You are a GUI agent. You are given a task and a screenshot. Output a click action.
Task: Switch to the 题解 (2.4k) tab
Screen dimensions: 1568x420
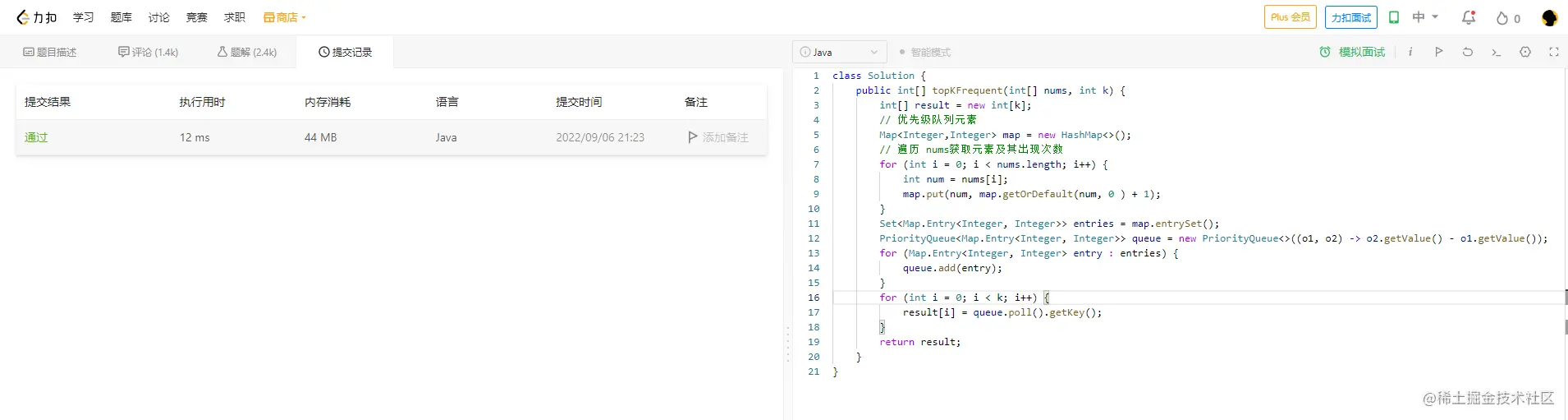coord(247,52)
